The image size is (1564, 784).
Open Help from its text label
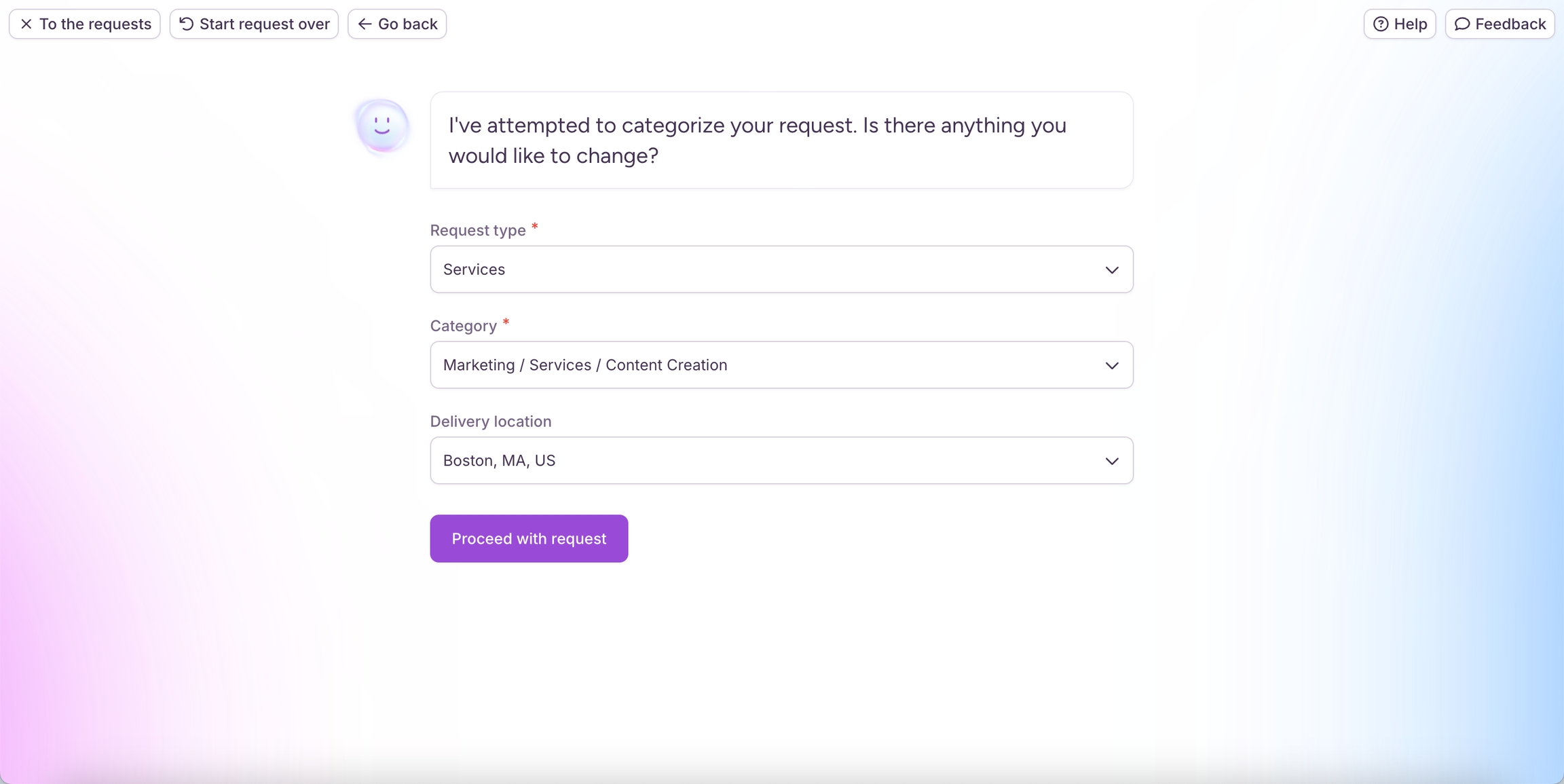point(1410,24)
